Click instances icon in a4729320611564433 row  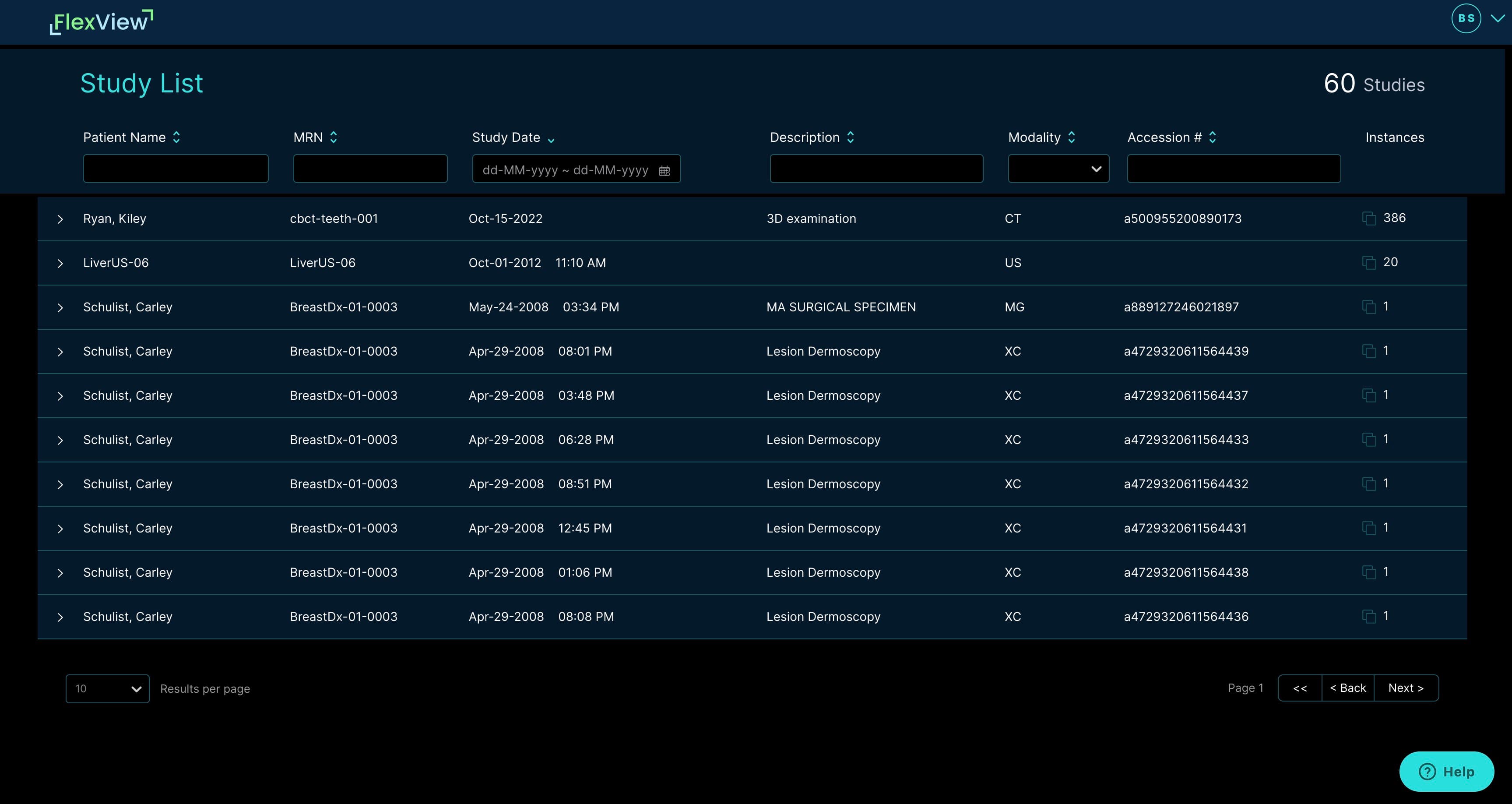click(1369, 439)
